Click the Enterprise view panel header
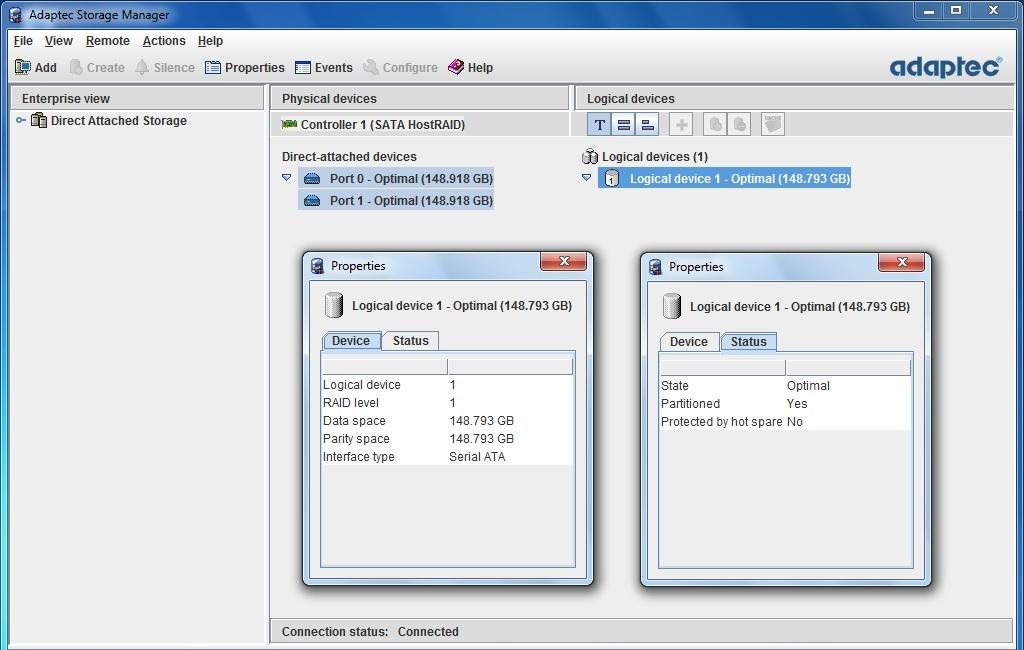1024x650 pixels. click(137, 99)
